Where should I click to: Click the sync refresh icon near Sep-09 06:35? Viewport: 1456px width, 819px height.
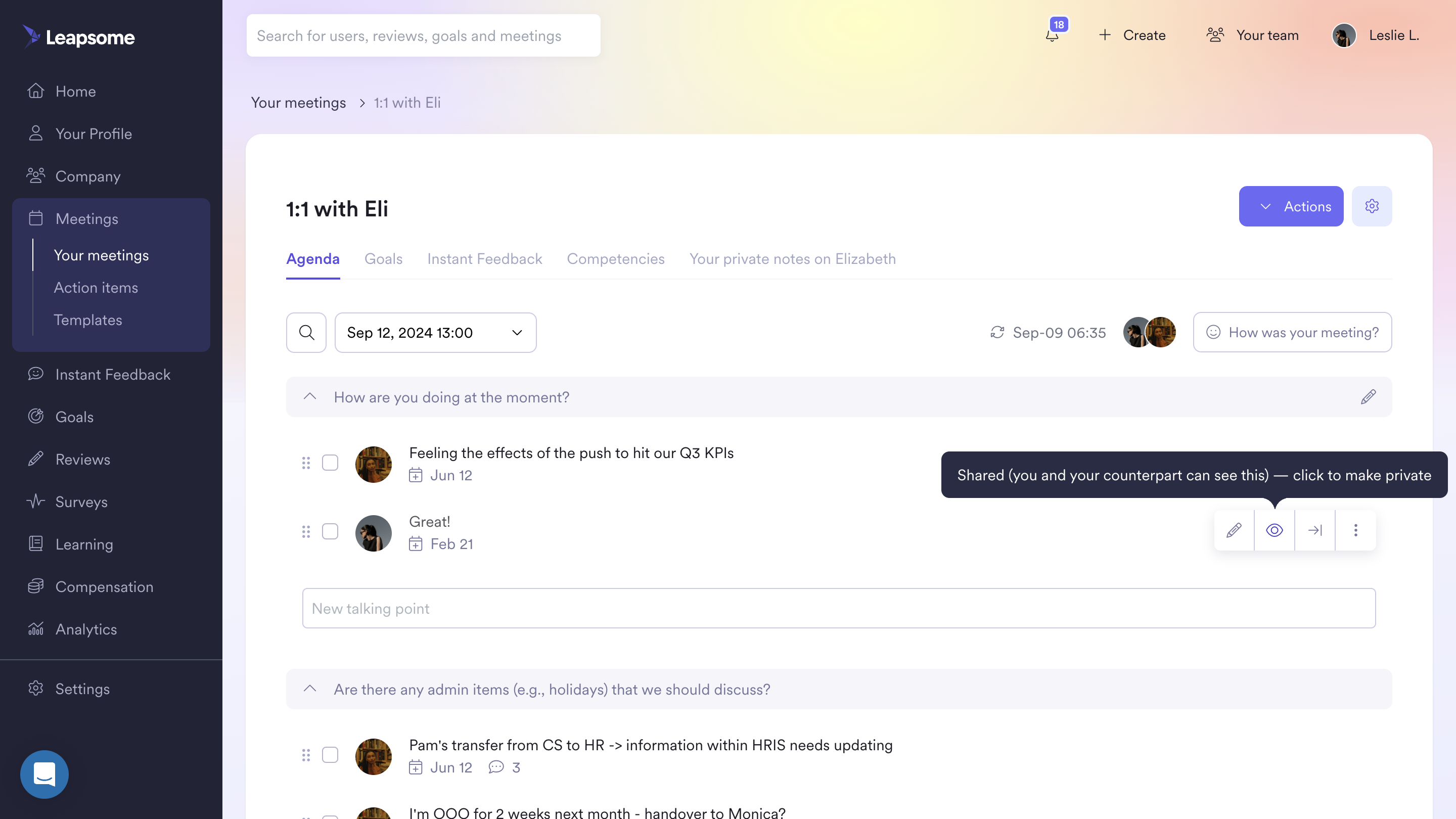(x=997, y=332)
